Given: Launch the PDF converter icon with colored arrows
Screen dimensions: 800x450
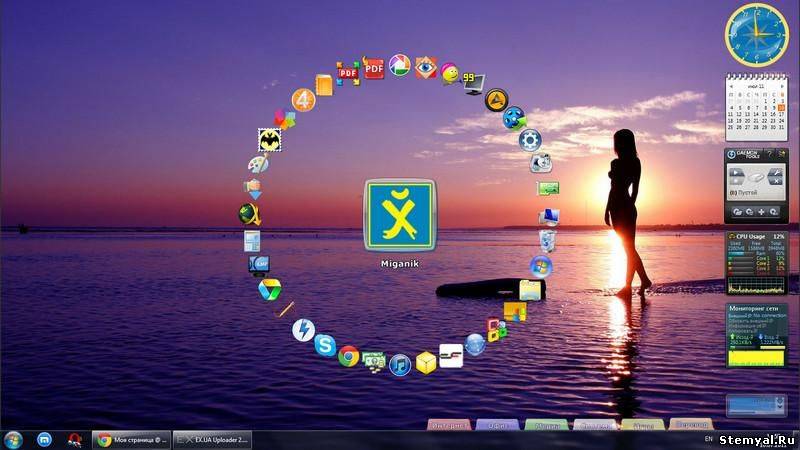Looking at the screenshot, I should pos(348,73).
